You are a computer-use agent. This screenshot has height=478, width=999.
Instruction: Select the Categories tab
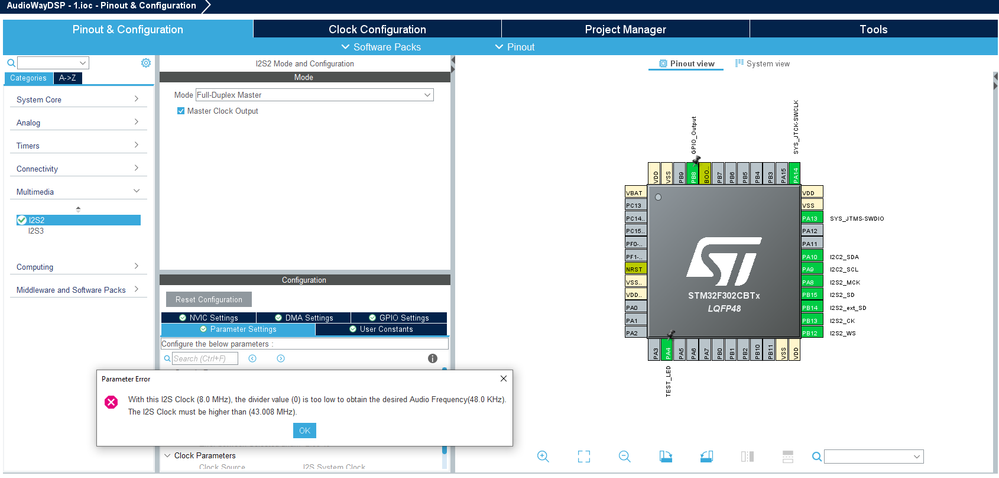coord(28,78)
